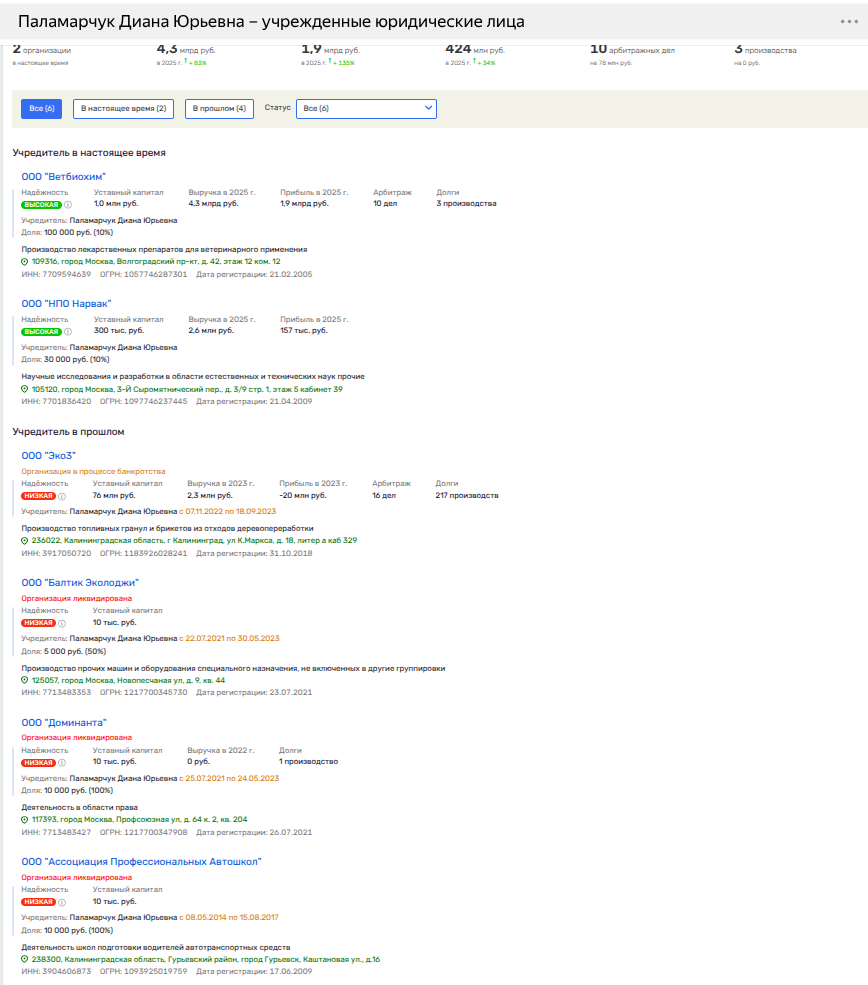
Task: Click info icon next to НПО Нарвак reliability badge
Action: click(68, 332)
